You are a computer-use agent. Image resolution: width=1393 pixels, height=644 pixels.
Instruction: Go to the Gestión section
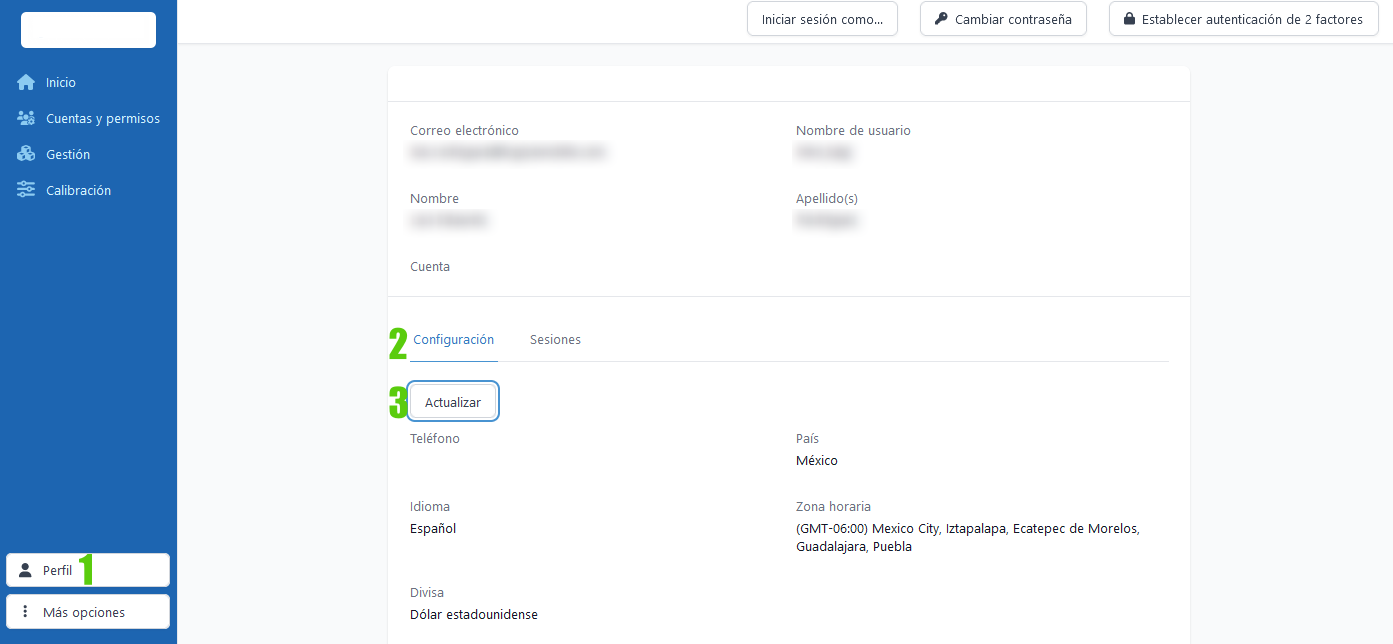click(68, 154)
